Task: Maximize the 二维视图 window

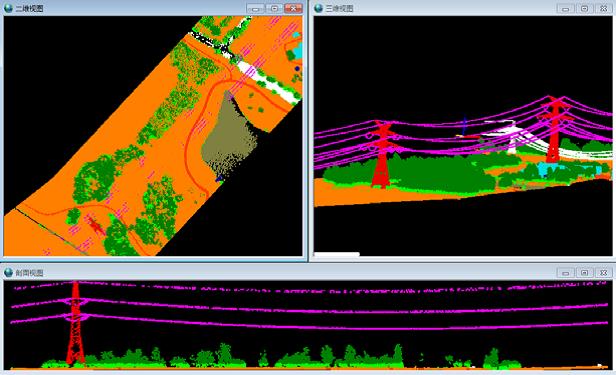Action: (x=274, y=8)
